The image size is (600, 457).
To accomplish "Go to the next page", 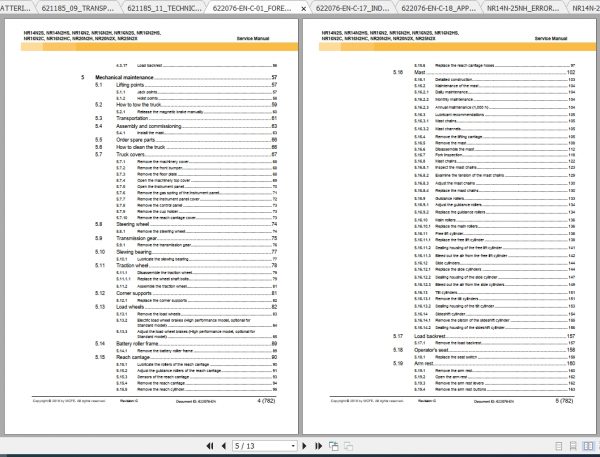I will tap(304, 446).
